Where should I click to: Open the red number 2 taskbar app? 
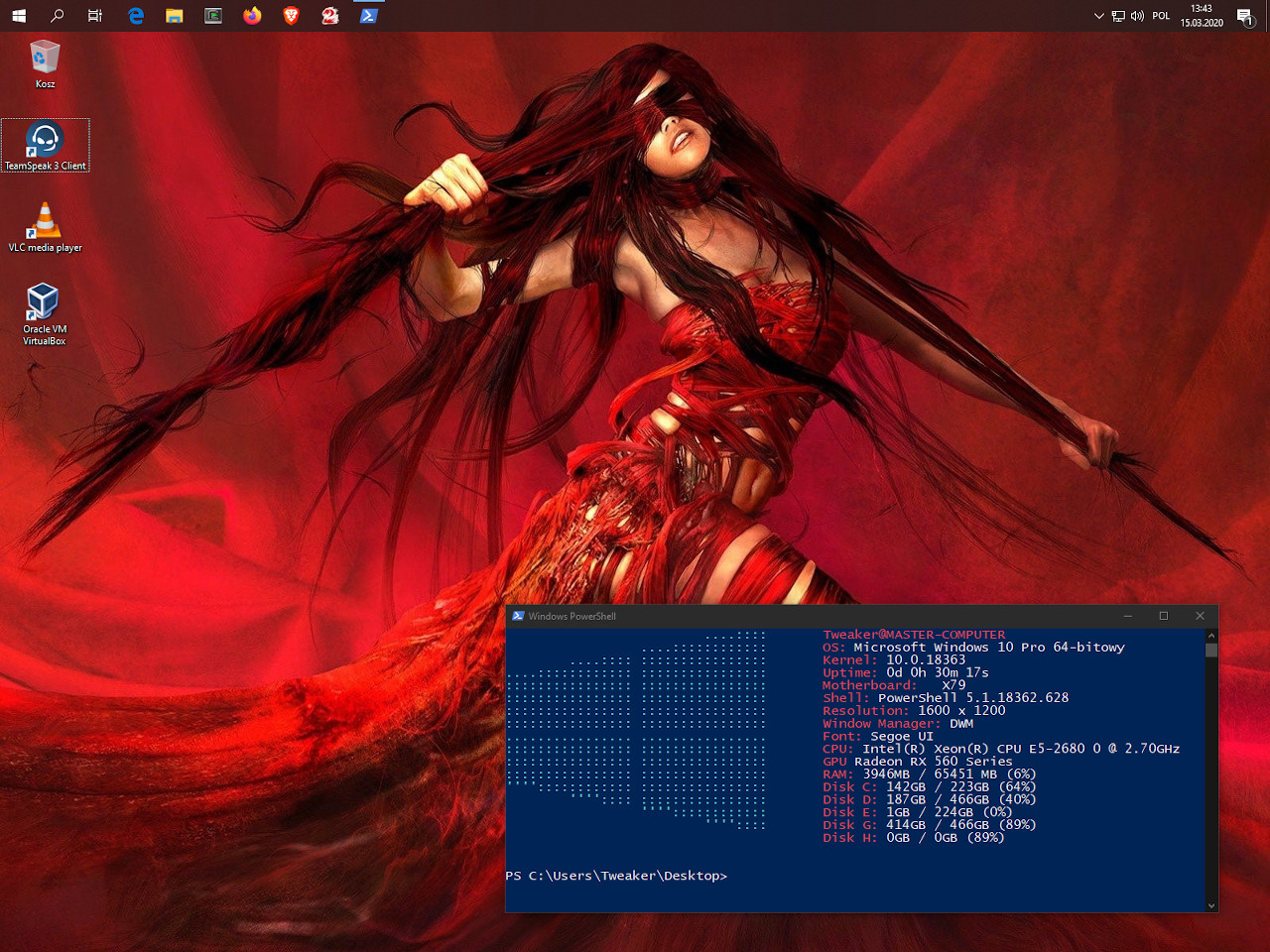point(329,16)
